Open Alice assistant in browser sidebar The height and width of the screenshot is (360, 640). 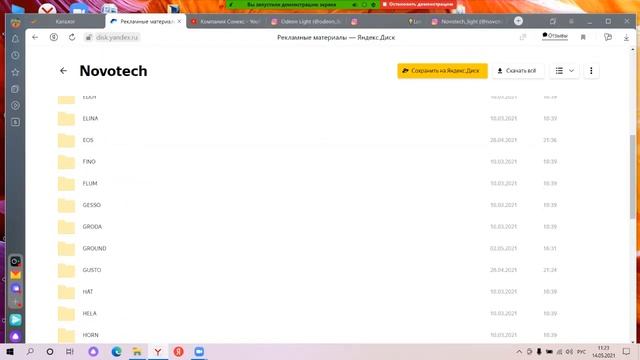click(16, 336)
